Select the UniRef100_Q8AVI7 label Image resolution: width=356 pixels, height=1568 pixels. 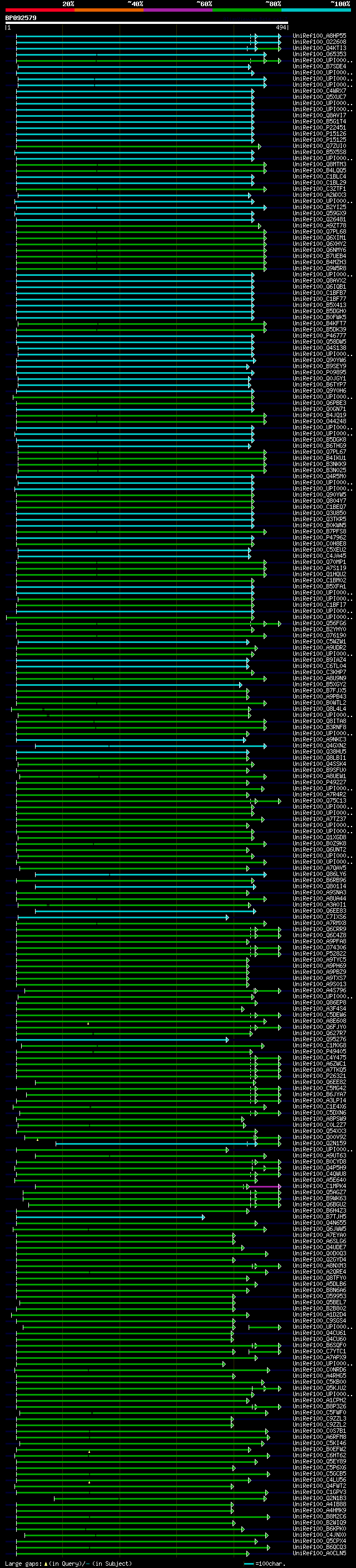(319, 116)
